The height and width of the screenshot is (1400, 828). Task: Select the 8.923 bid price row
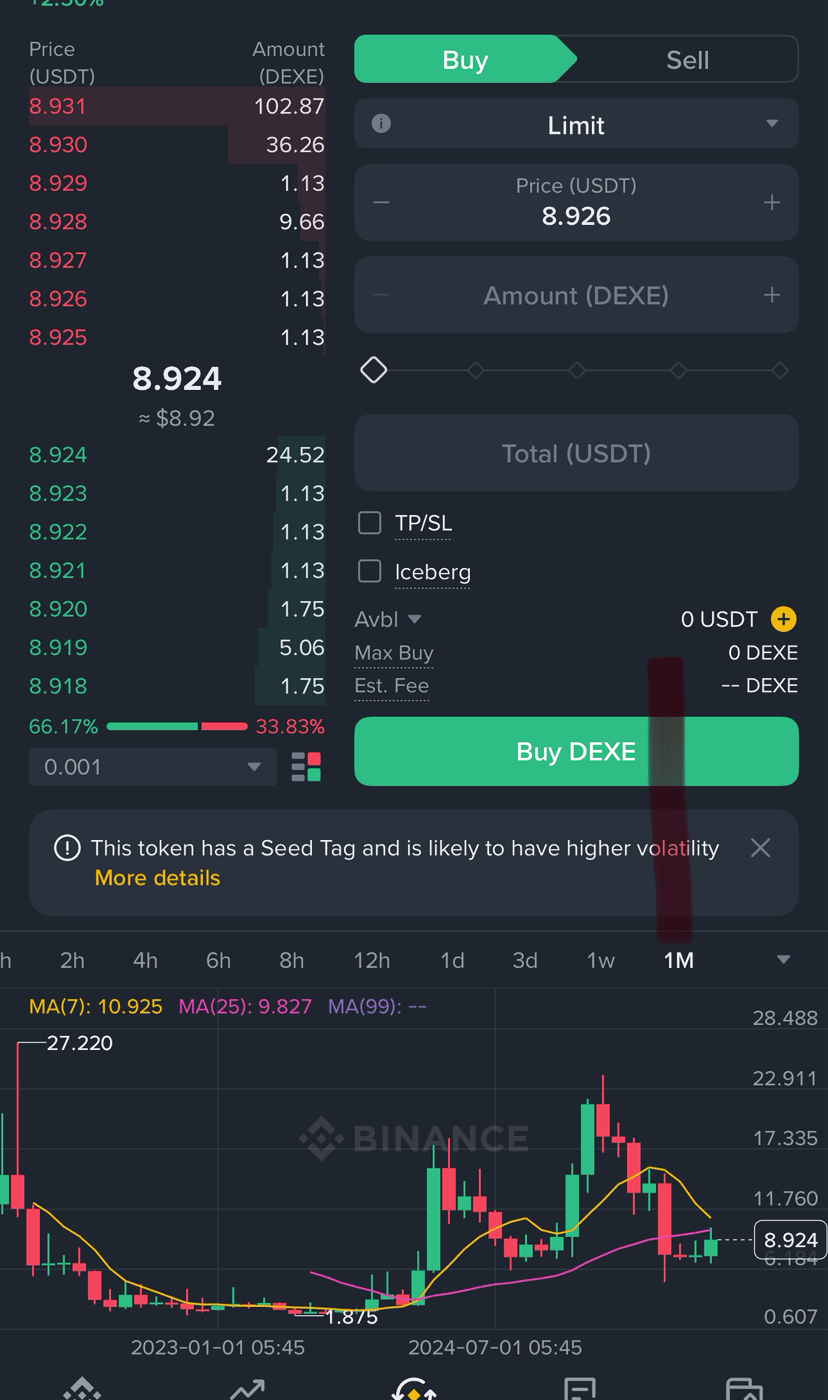pos(177,493)
